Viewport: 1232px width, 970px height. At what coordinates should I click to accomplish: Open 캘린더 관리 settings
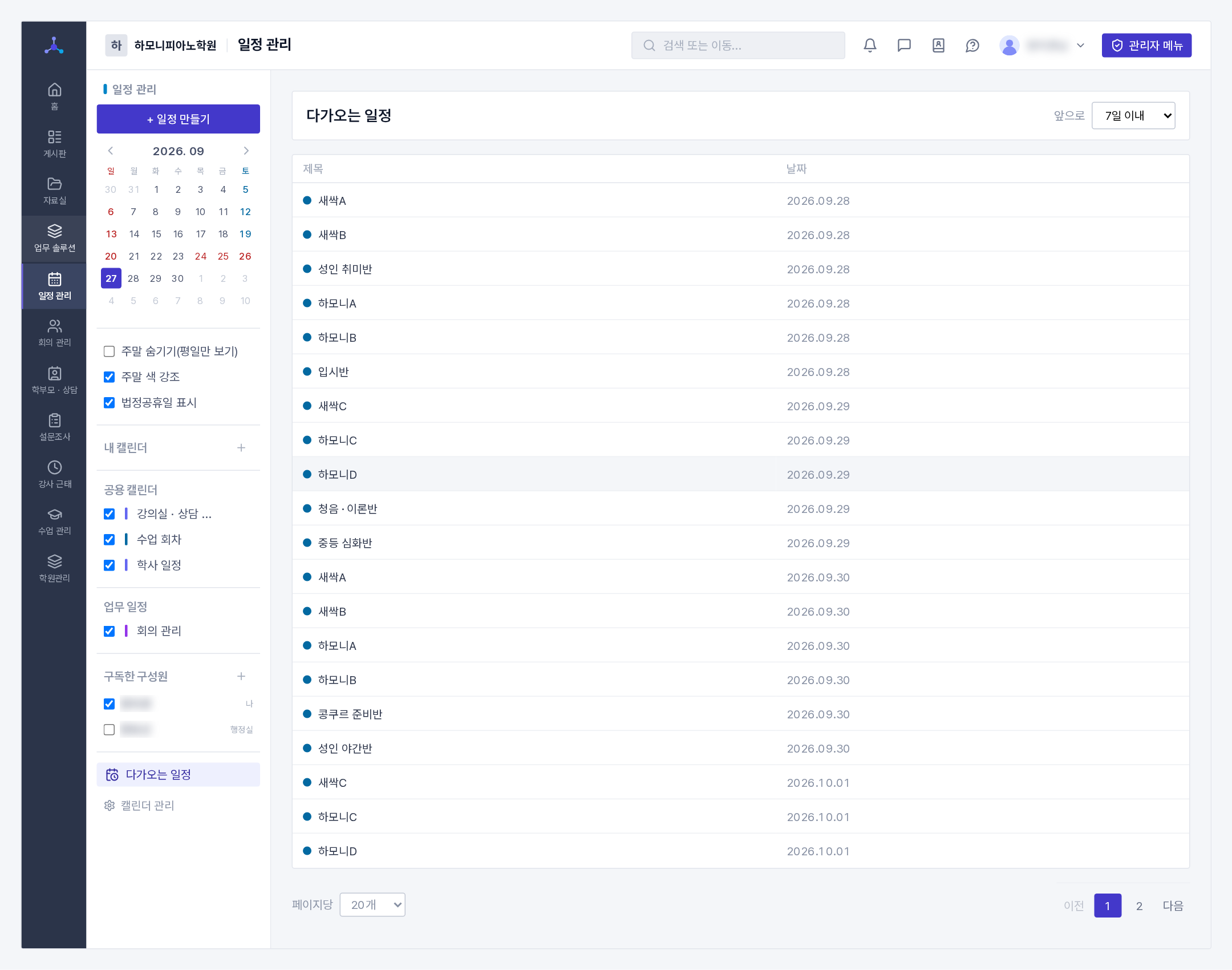[139, 805]
